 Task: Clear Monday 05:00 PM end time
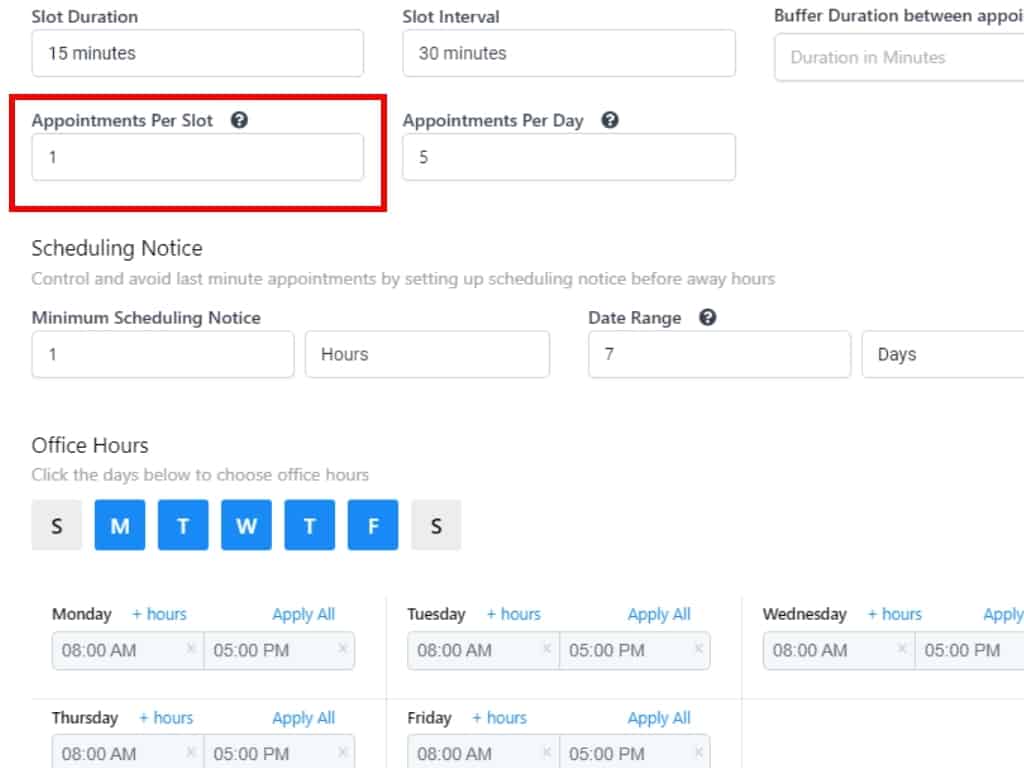[342, 649]
